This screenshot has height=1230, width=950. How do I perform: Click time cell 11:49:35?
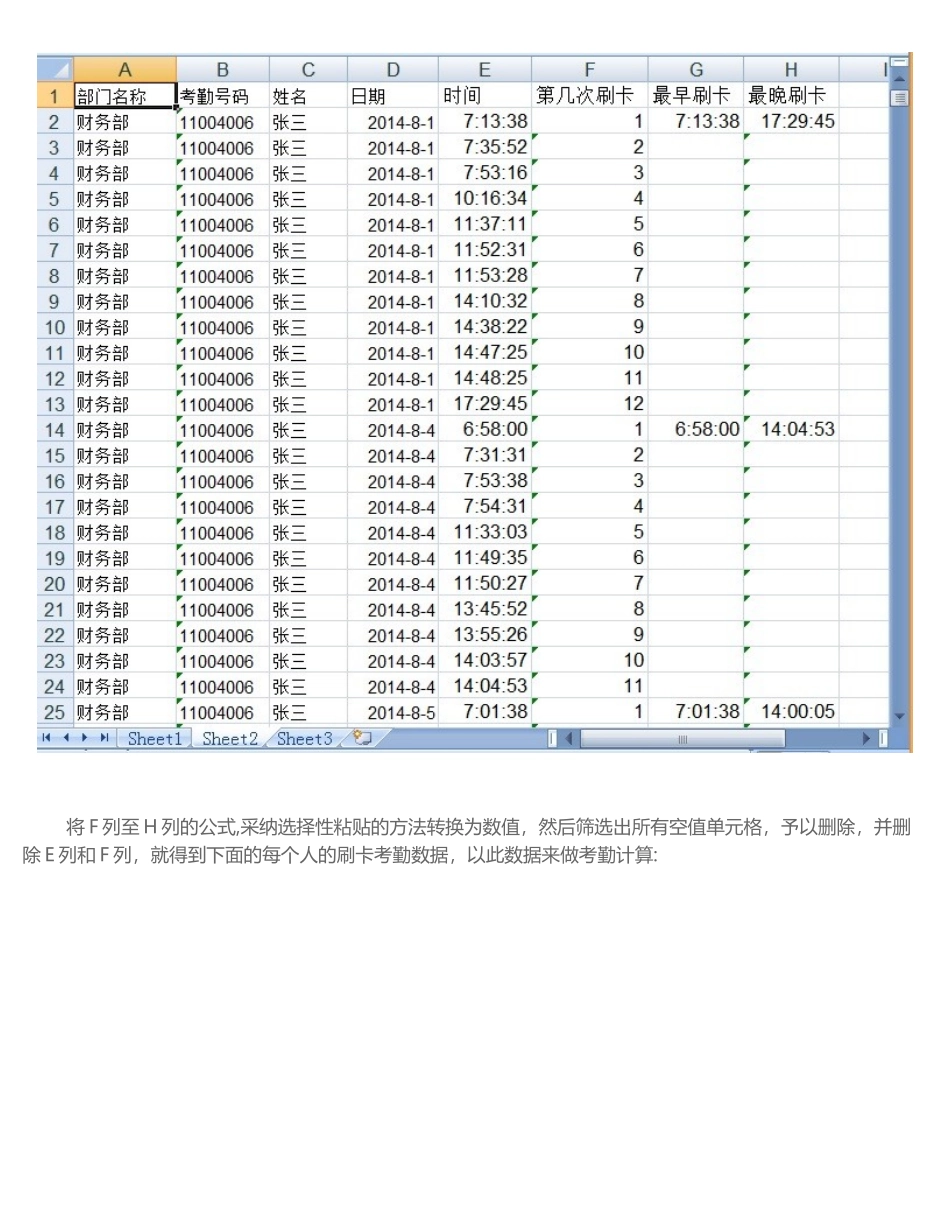pos(485,558)
